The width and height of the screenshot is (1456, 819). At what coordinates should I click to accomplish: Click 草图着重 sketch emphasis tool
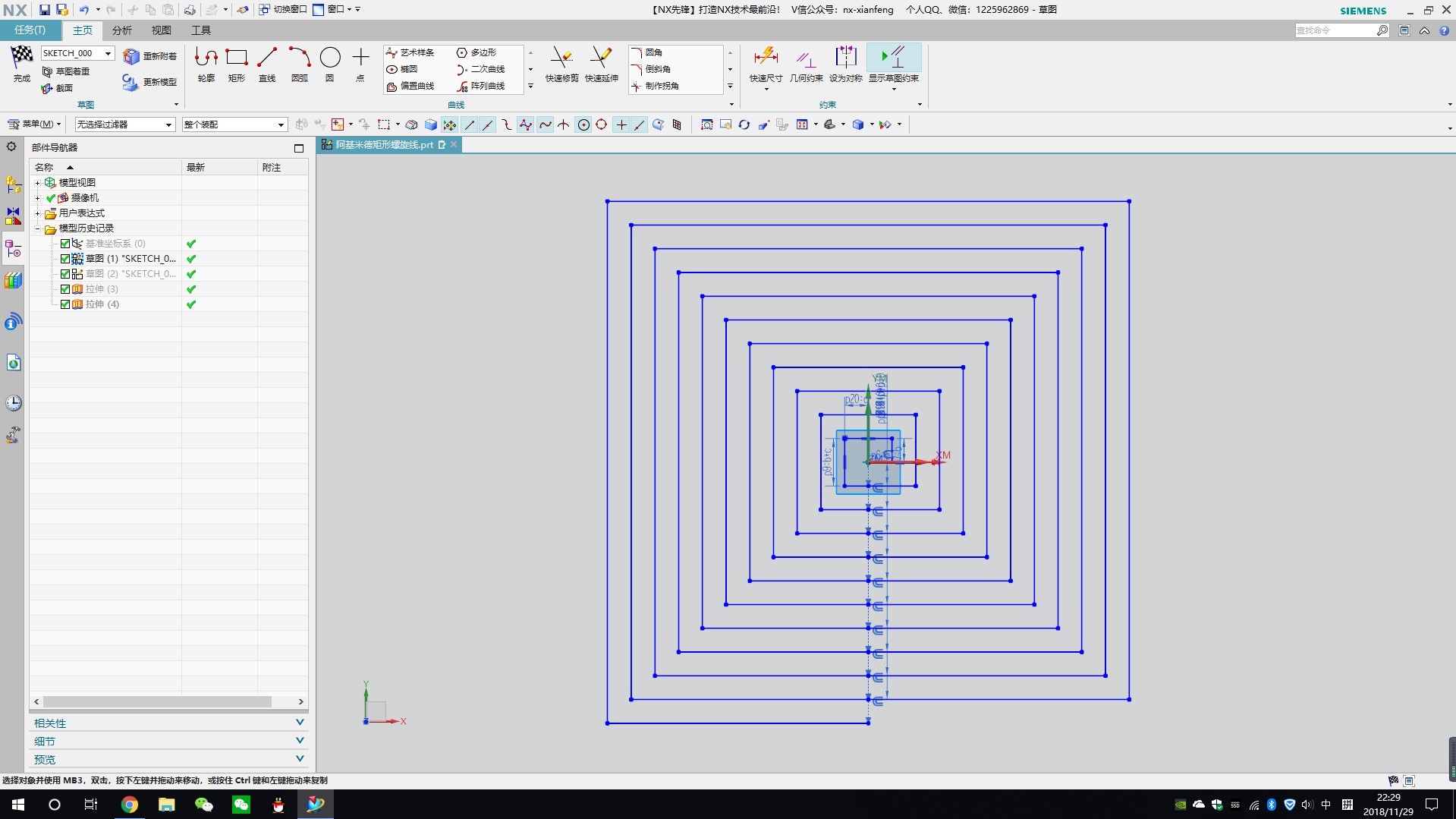(66, 71)
